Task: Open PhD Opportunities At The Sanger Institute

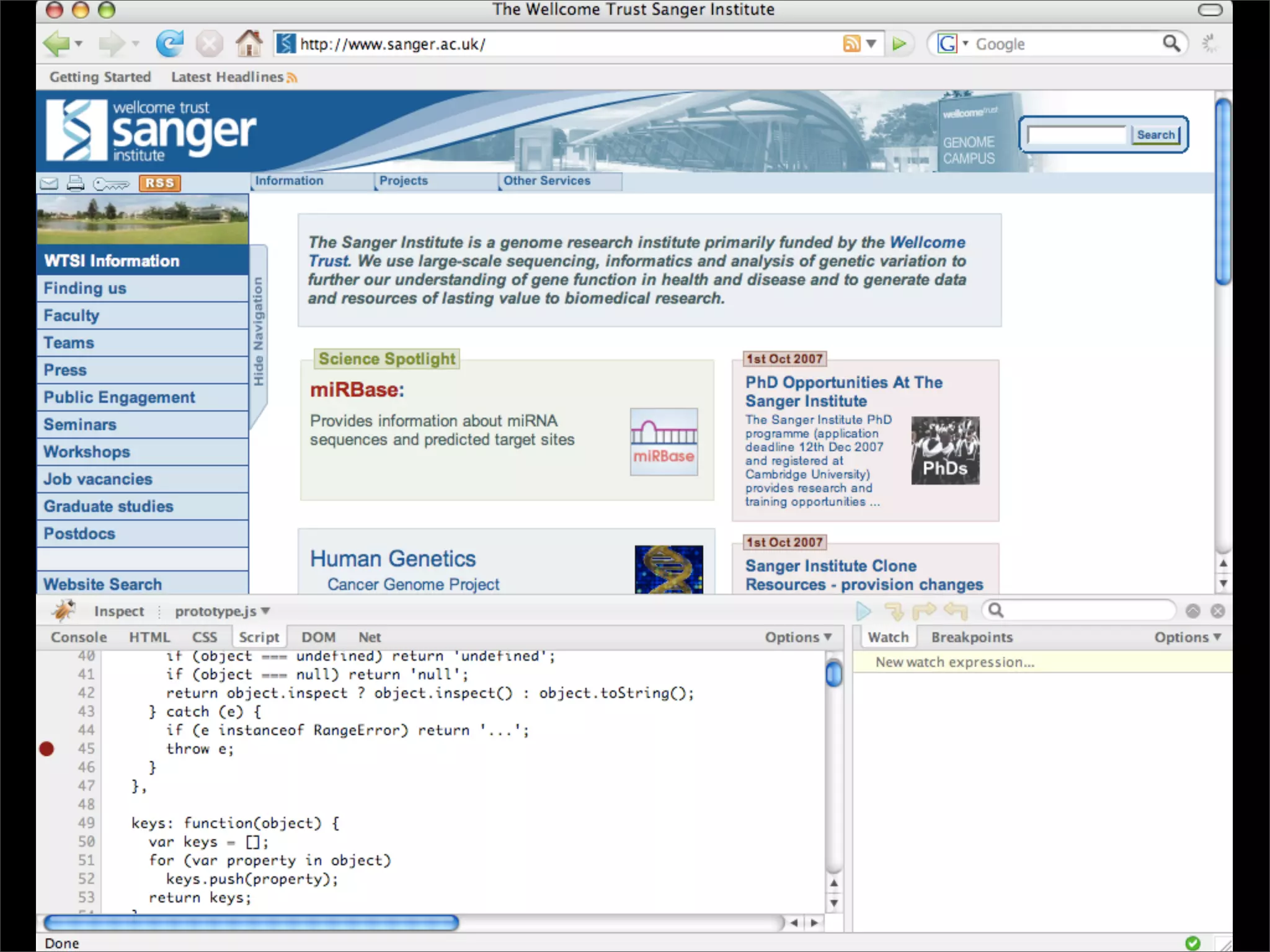Action: (844, 392)
